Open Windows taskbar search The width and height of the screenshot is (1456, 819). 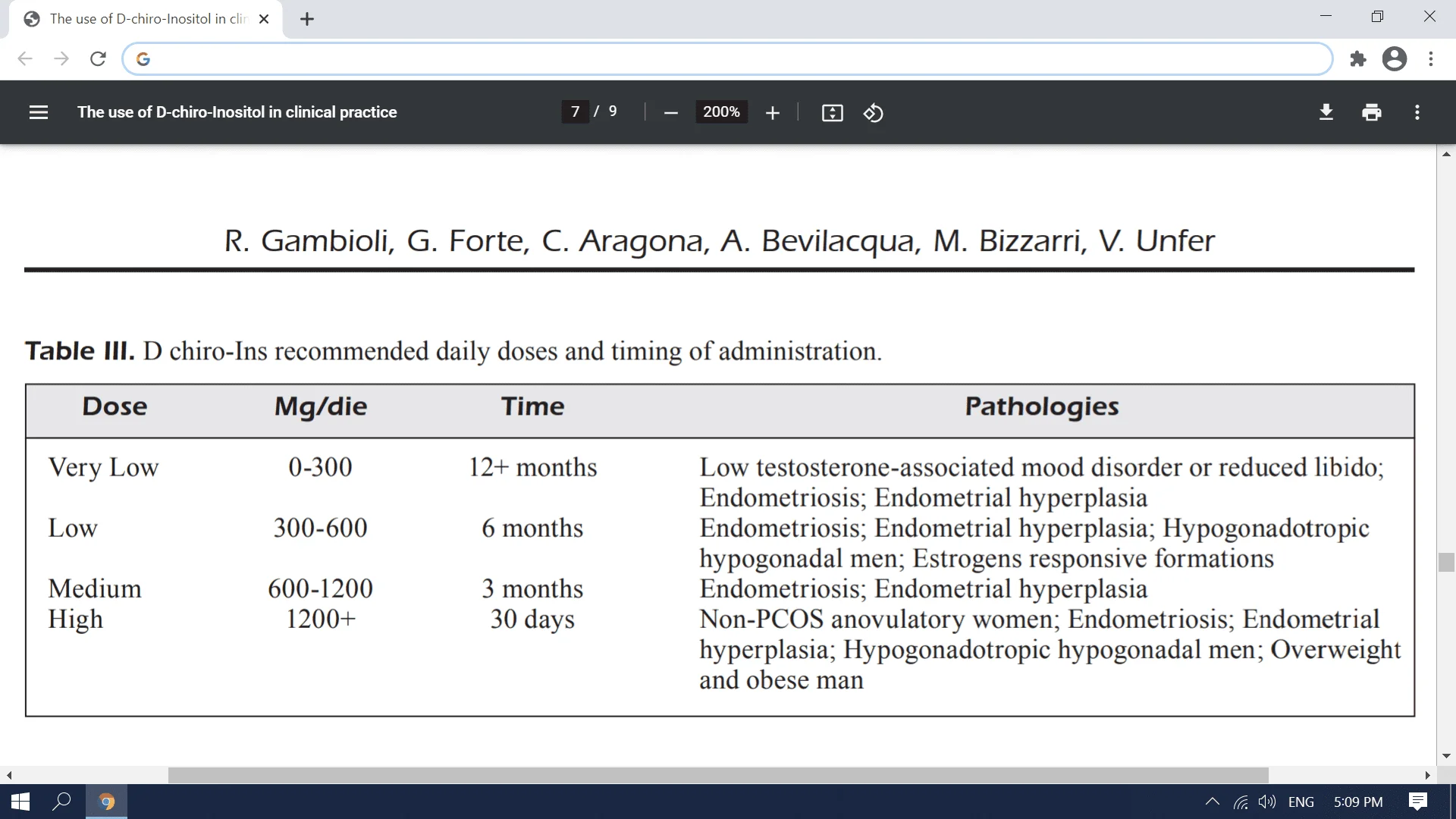(61, 802)
